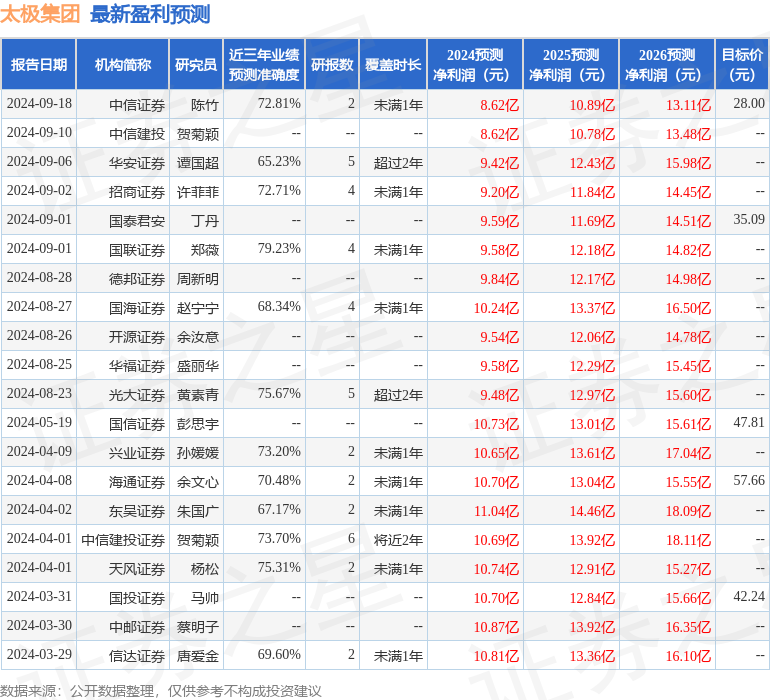Click 中邮证券 institution name
770x700 pixels.
click(x=137, y=627)
